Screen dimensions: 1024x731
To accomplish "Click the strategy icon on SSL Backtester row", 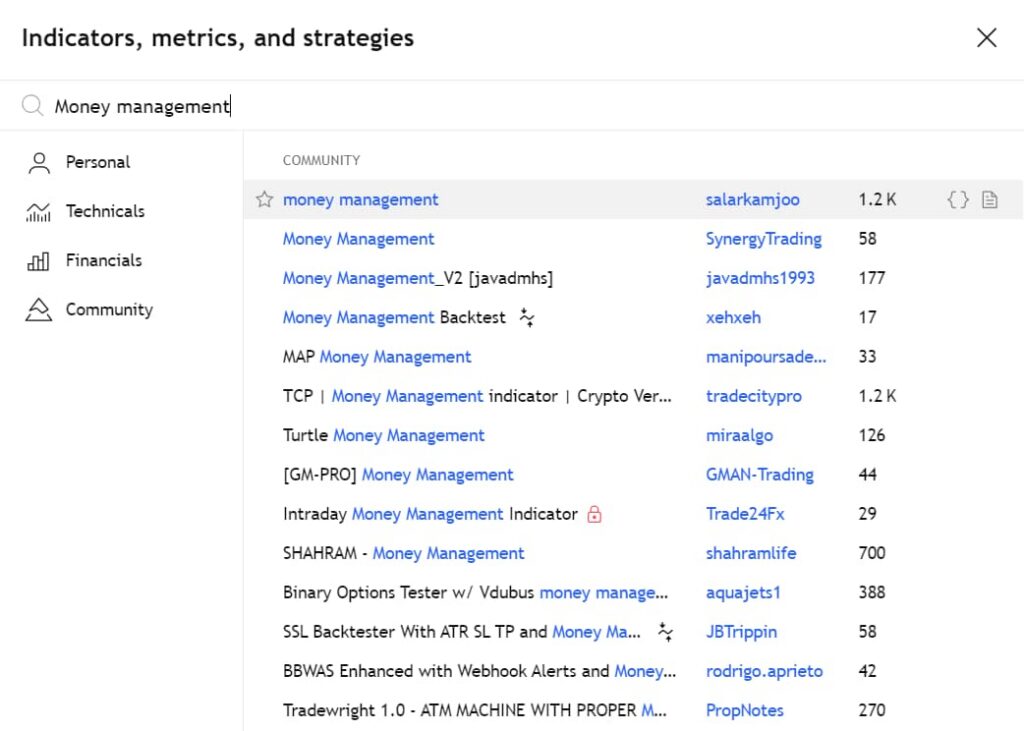I will click(665, 632).
